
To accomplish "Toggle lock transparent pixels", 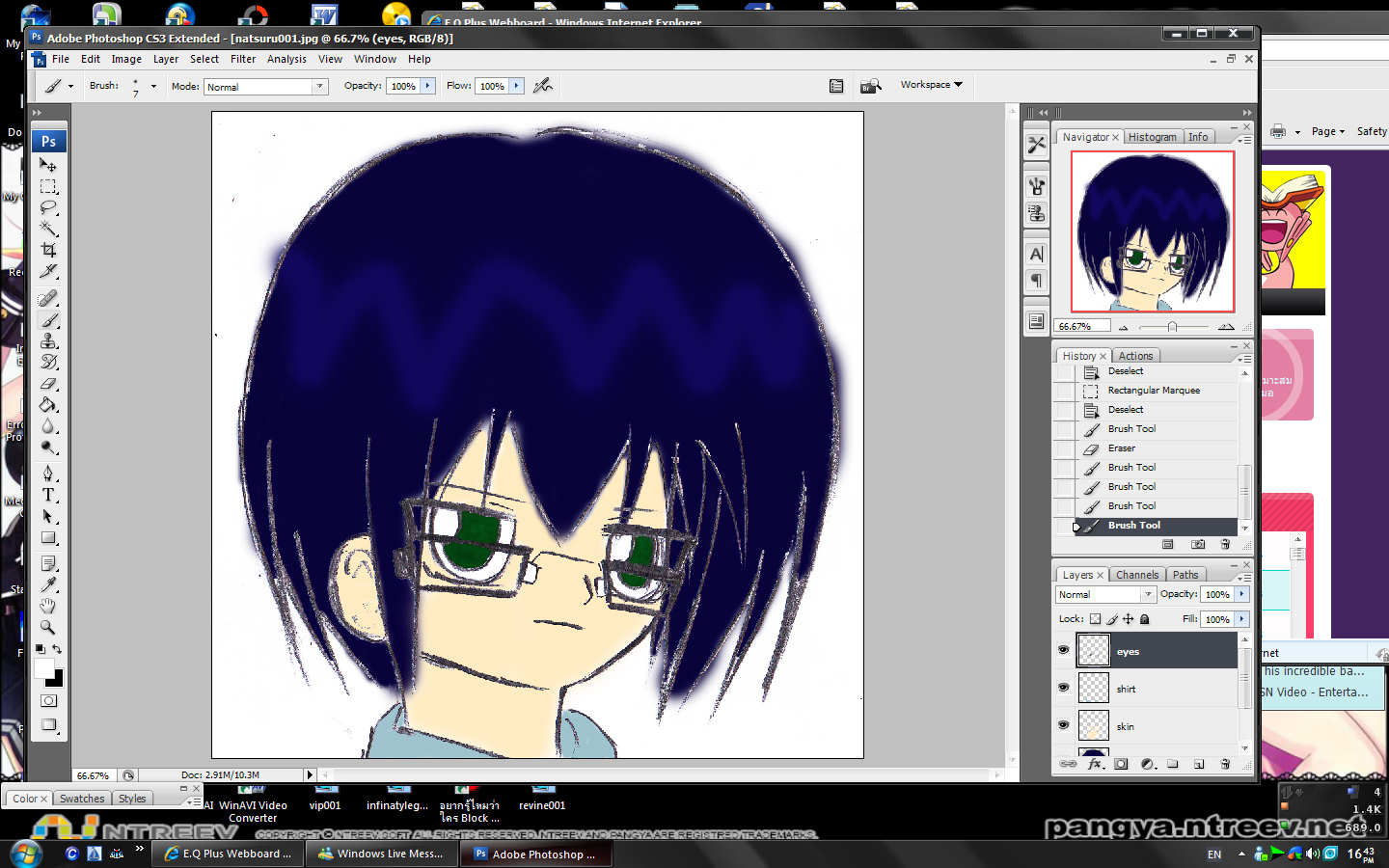I will pos(1095,619).
